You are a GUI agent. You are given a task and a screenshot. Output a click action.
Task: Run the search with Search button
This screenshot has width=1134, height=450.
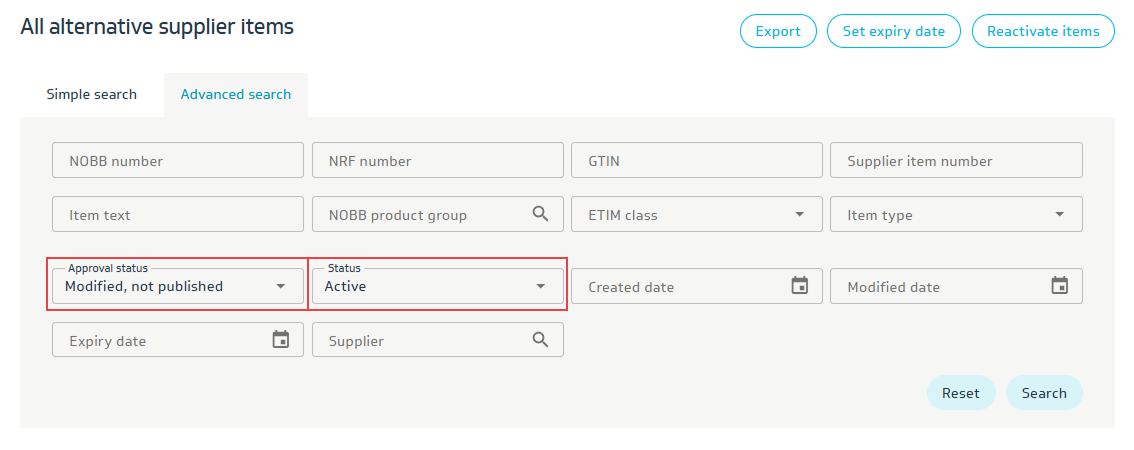(x=1044, y=393)
